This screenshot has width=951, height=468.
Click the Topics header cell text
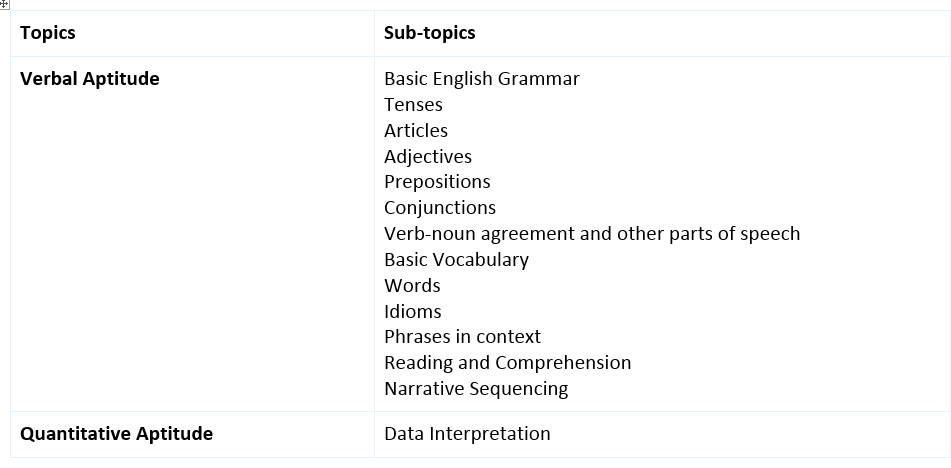(47, 33)
